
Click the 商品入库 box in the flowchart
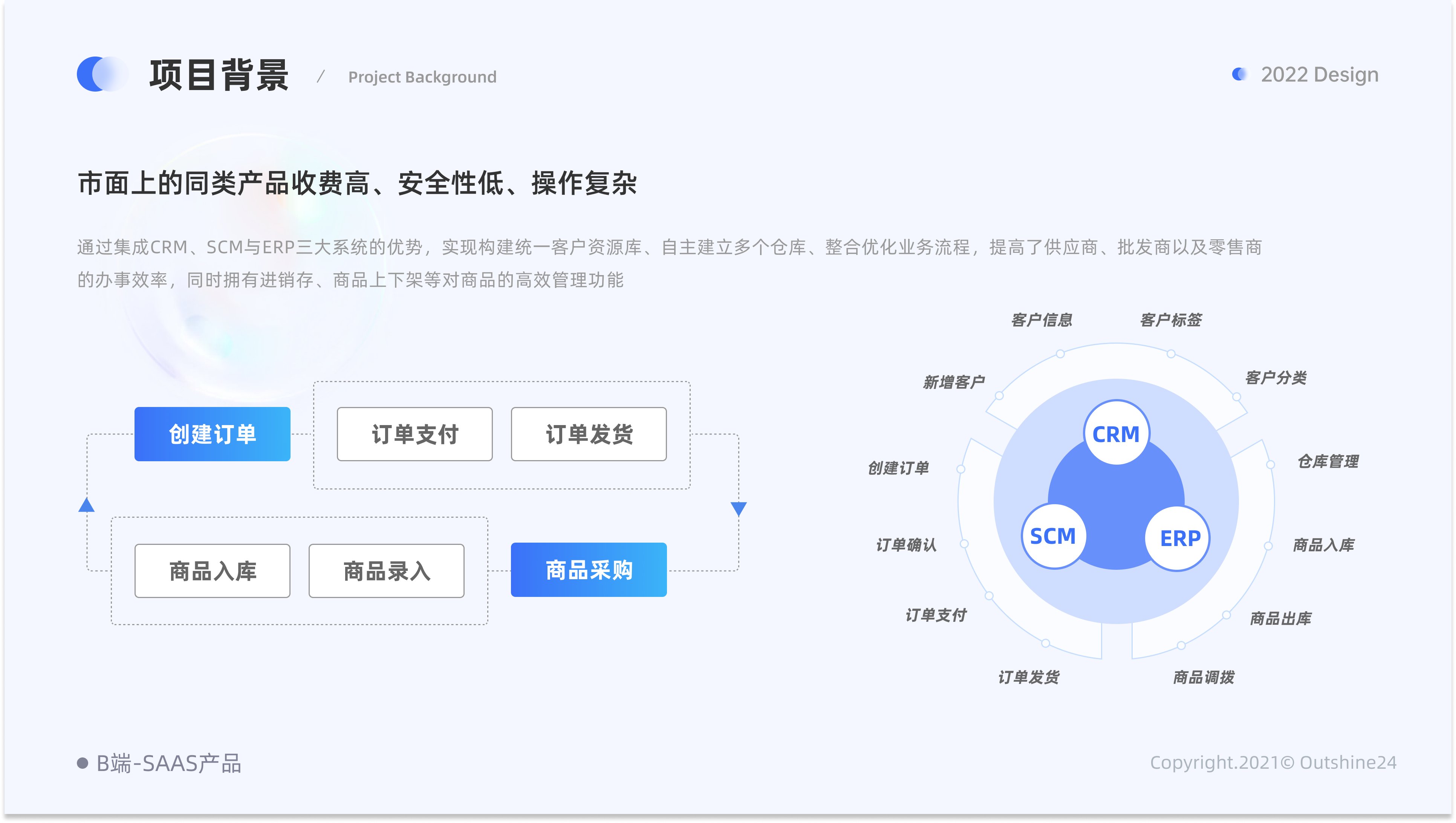click(x=212, y=571)
